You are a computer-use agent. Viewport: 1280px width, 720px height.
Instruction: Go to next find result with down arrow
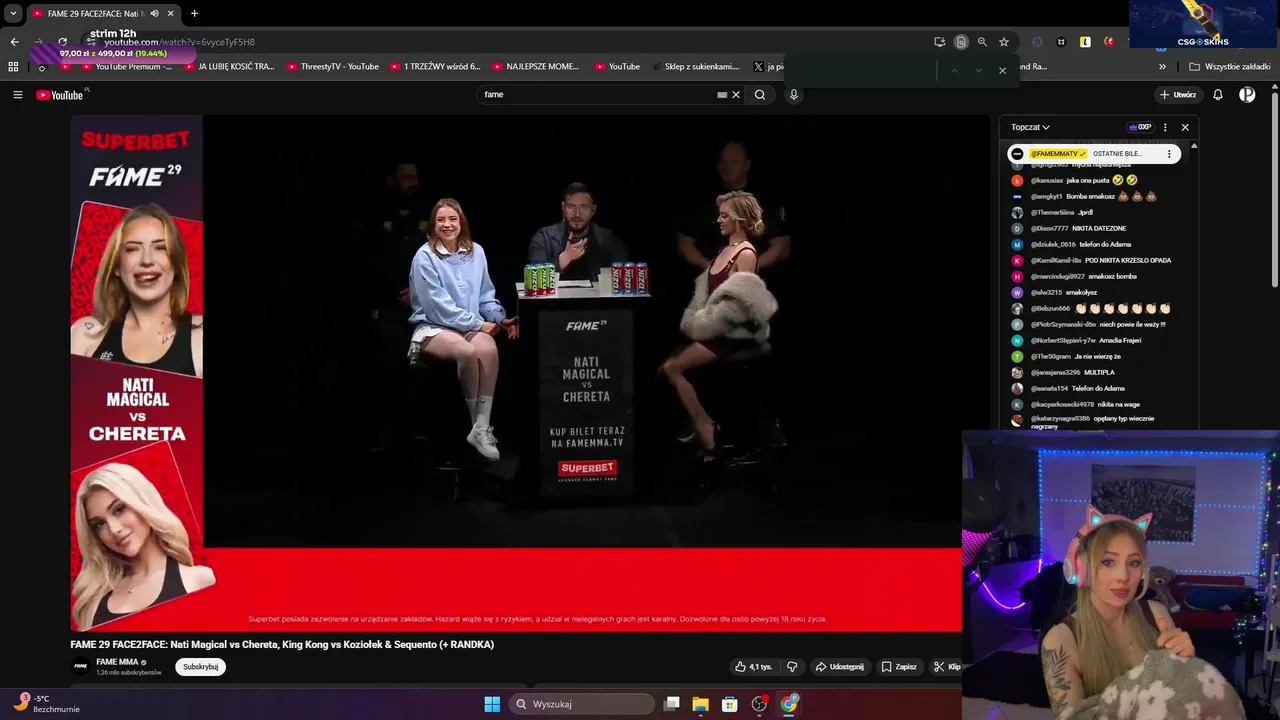pyautogui.click(x=978, y=70)
